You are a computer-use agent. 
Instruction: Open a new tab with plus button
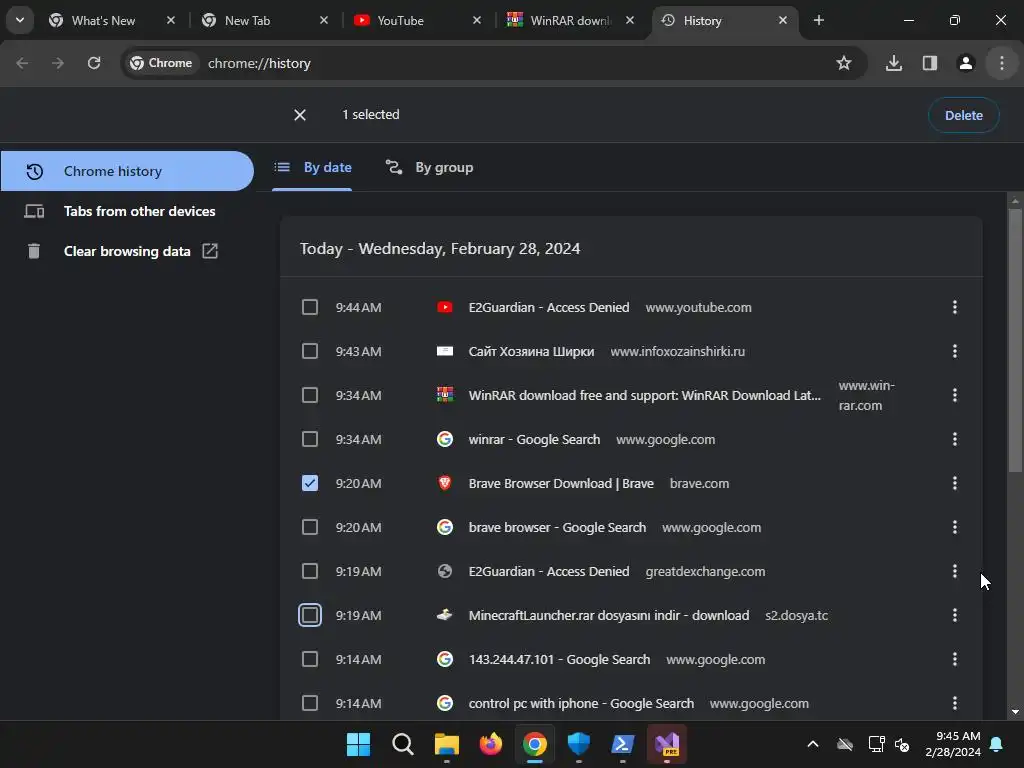coord(818,20)
